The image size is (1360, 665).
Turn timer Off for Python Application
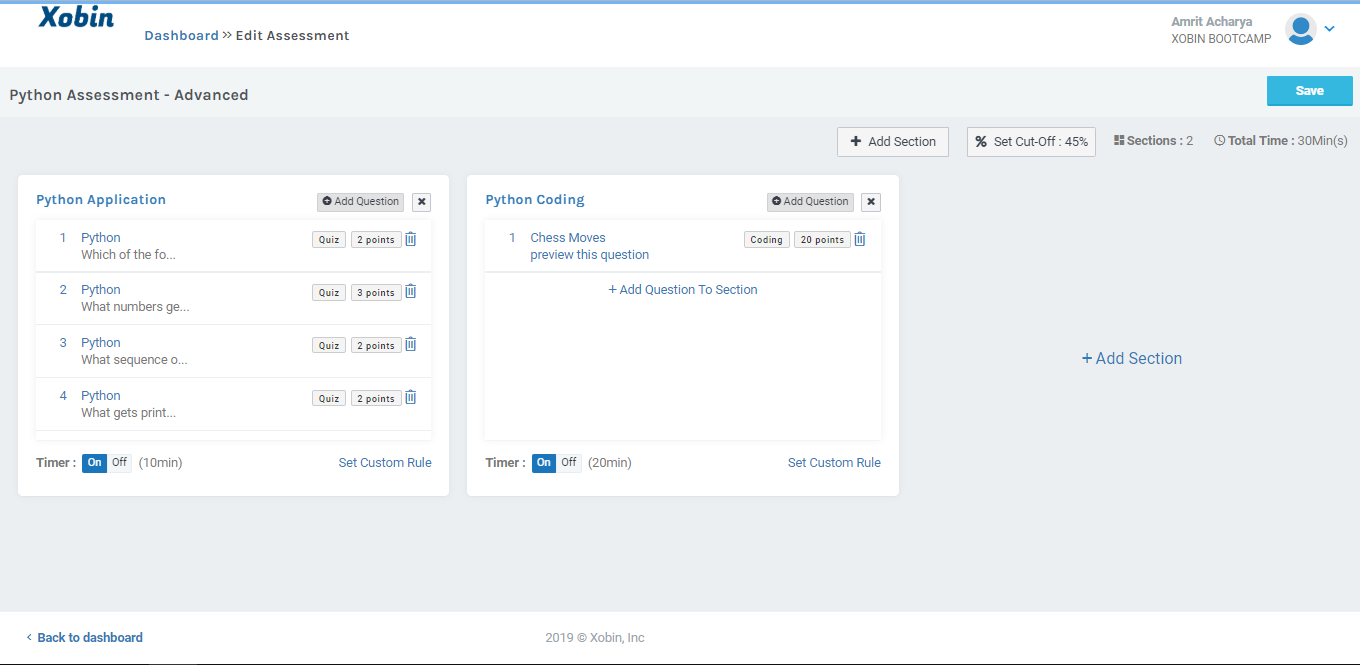[119, 463]
